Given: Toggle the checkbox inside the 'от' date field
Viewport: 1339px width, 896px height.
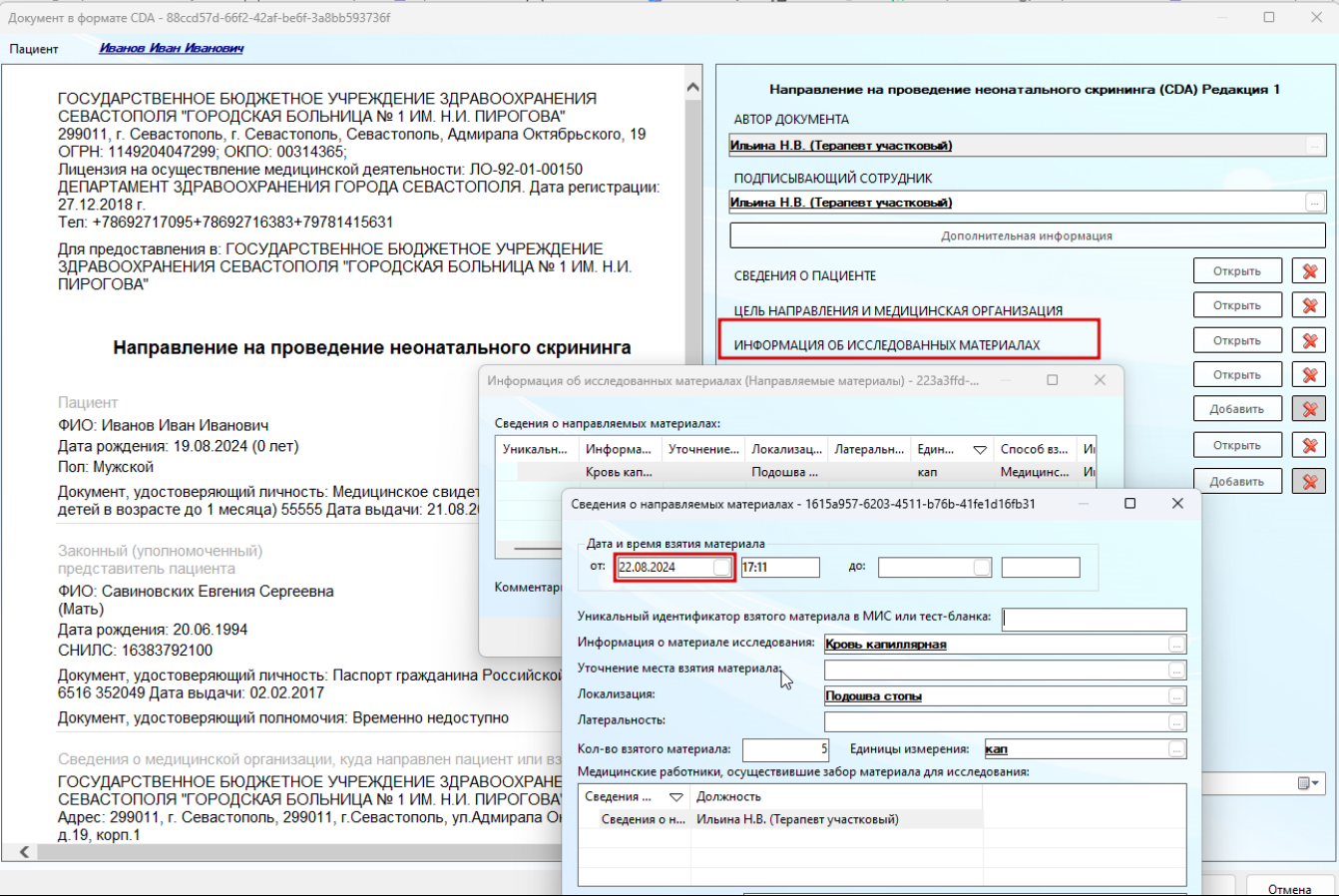Looking at the screenshot, I should (x=721, y=568).
